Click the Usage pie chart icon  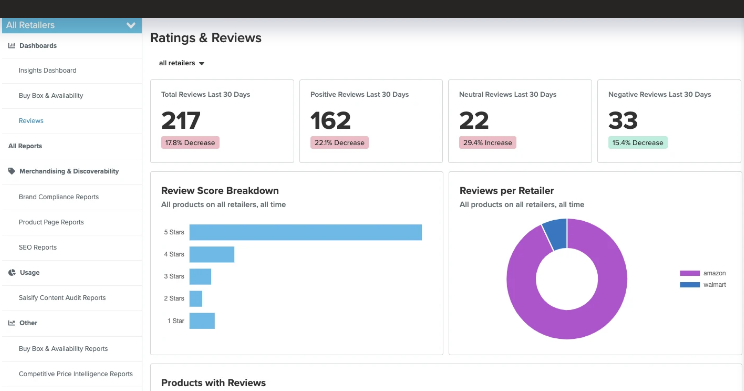[12, 272]
